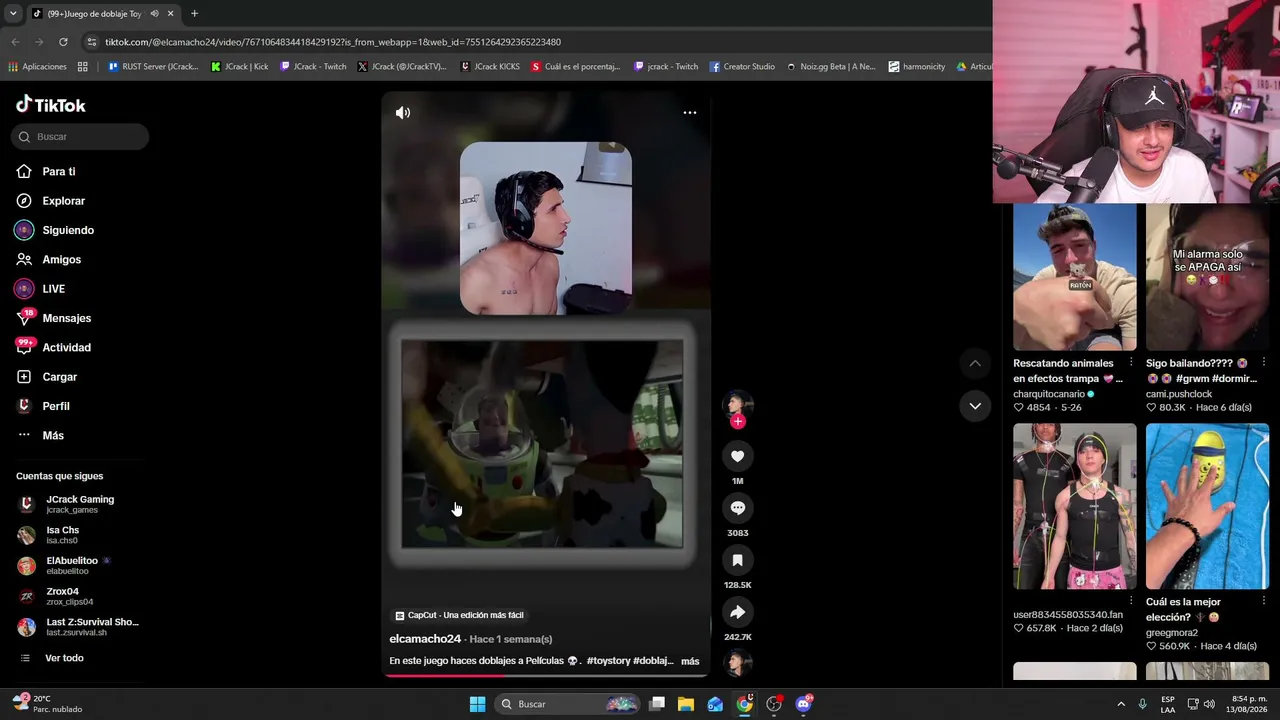Open the CapCut editing tag

(x=460, y=615)
